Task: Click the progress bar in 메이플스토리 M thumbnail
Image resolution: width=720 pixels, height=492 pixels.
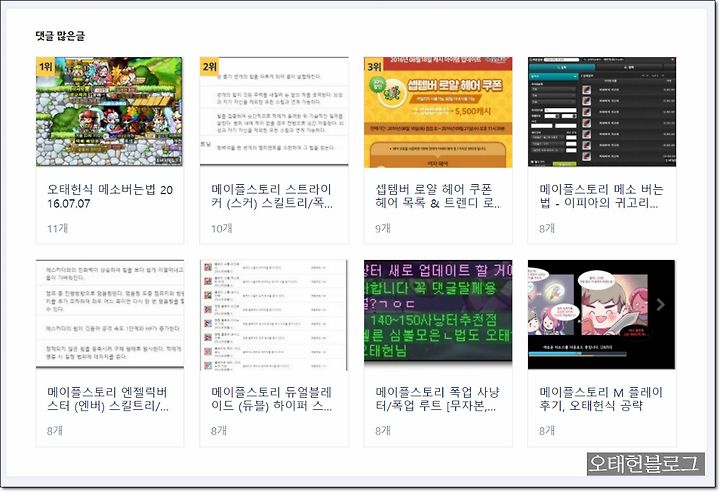Action: point(578,354)
